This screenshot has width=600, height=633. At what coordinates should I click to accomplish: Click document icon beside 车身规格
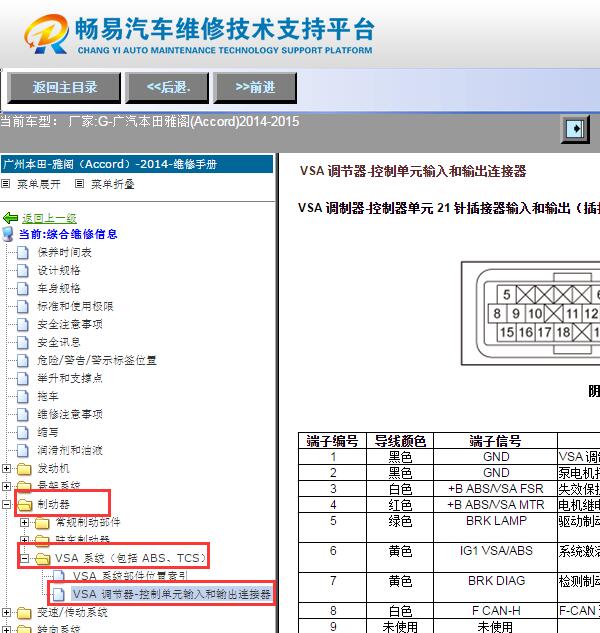[23, 288]
